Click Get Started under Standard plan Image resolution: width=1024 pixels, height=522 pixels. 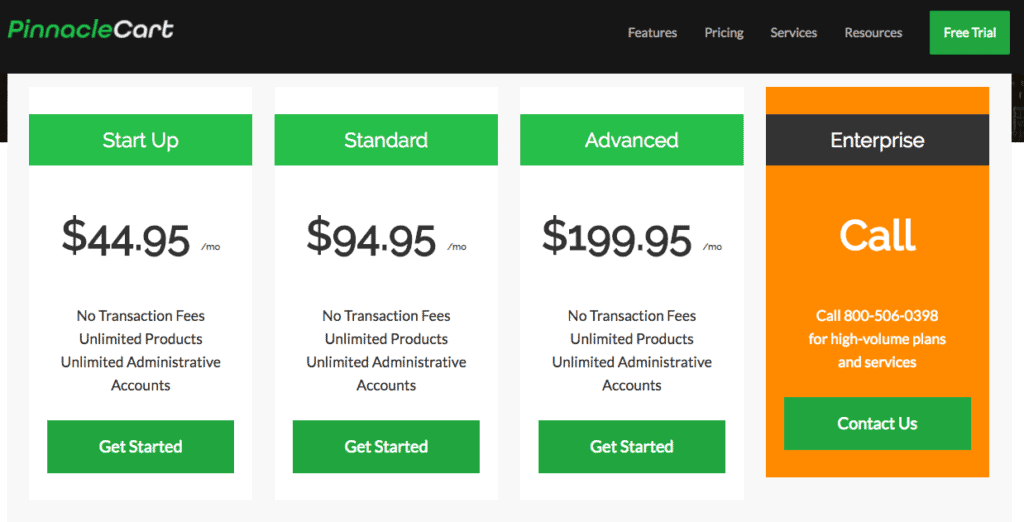[386, 446]
